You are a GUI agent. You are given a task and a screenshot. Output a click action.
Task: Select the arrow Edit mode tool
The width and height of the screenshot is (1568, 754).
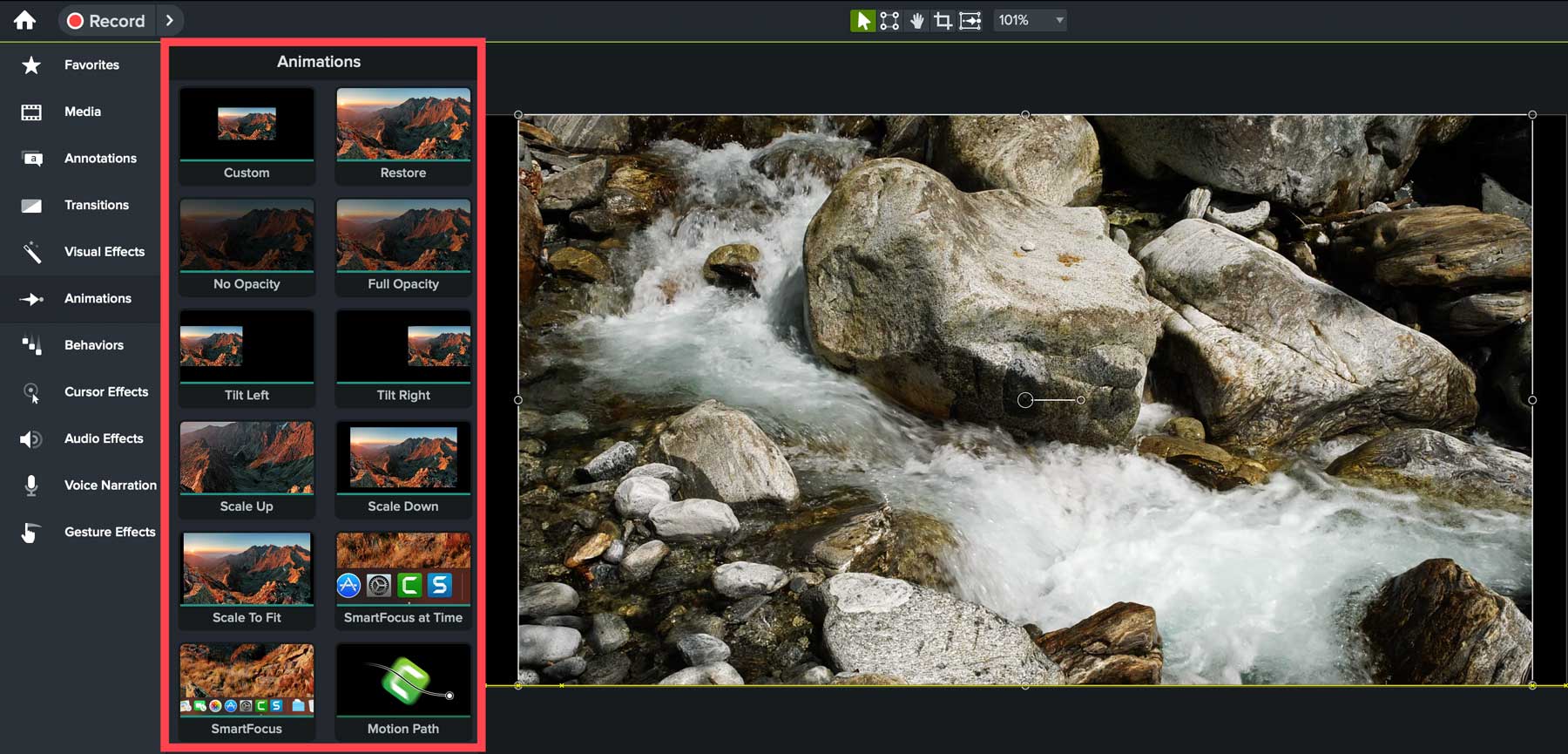(862, 20)
